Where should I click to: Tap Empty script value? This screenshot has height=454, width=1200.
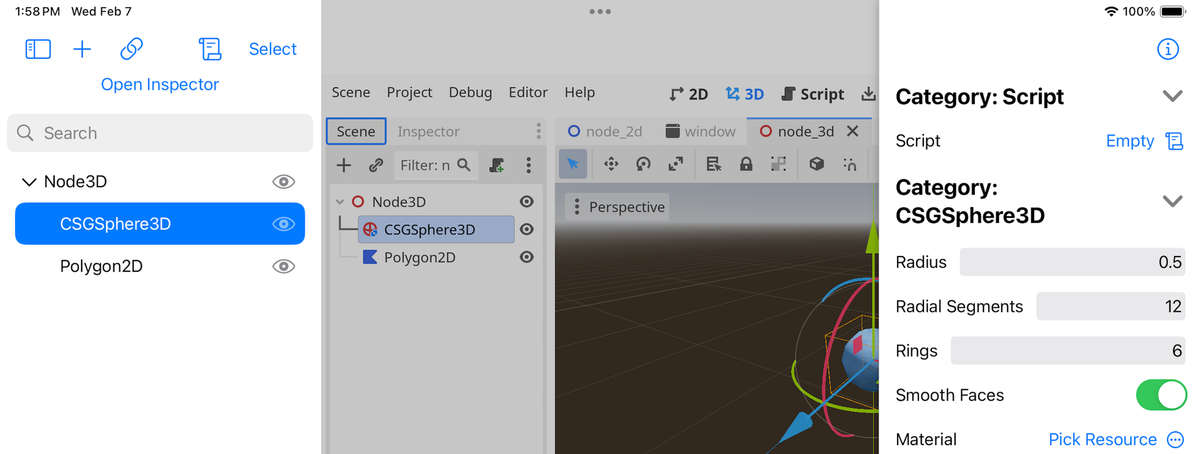coord(1130,141)
